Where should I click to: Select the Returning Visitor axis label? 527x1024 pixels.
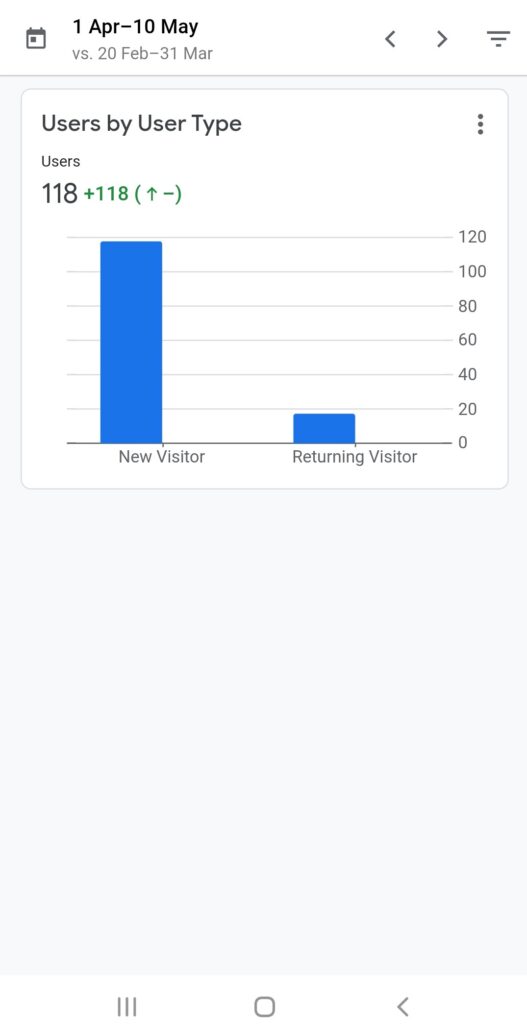(355, 456)
